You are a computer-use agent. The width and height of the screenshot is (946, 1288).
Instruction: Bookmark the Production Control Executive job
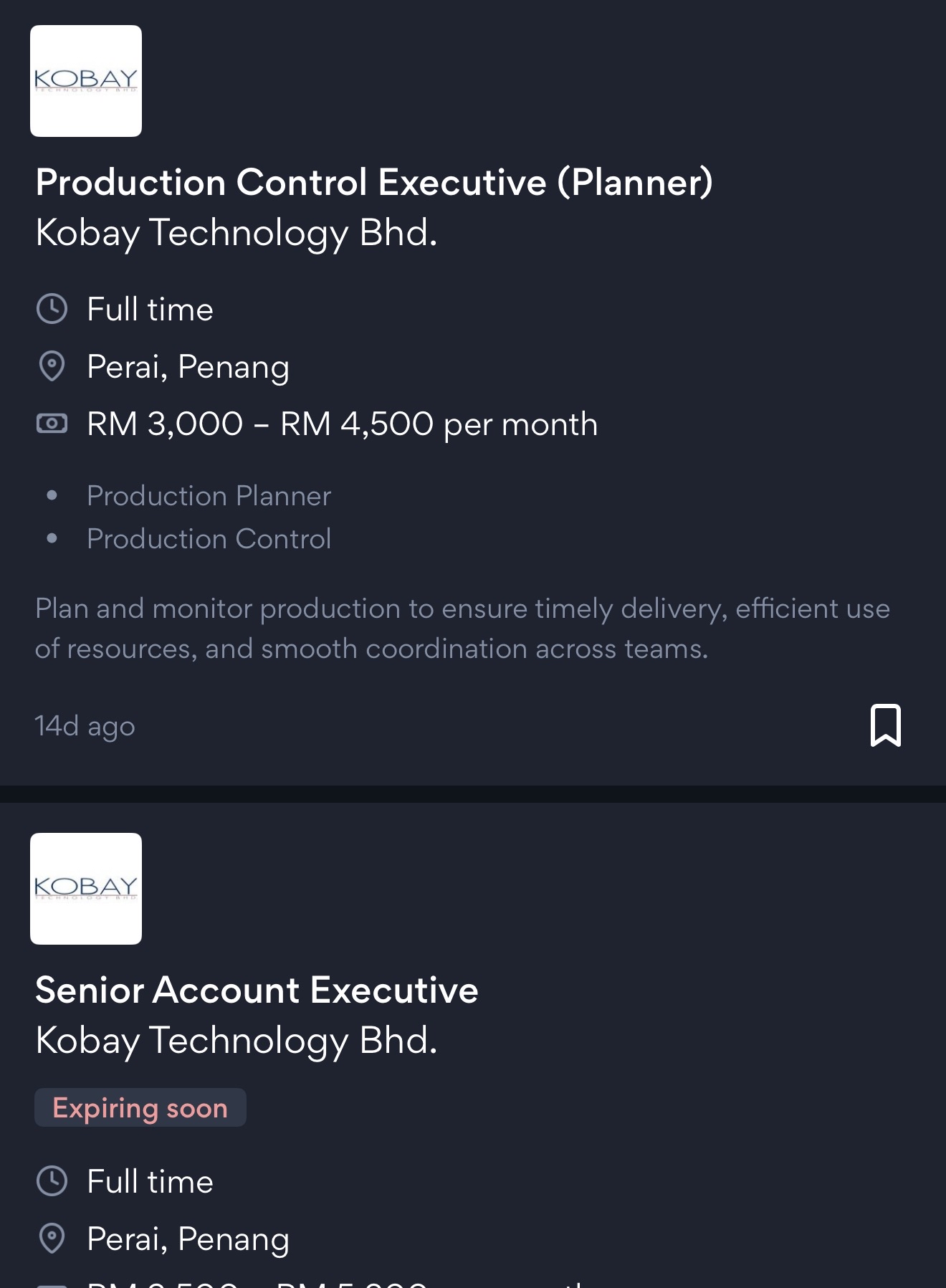tap(886, 725)
